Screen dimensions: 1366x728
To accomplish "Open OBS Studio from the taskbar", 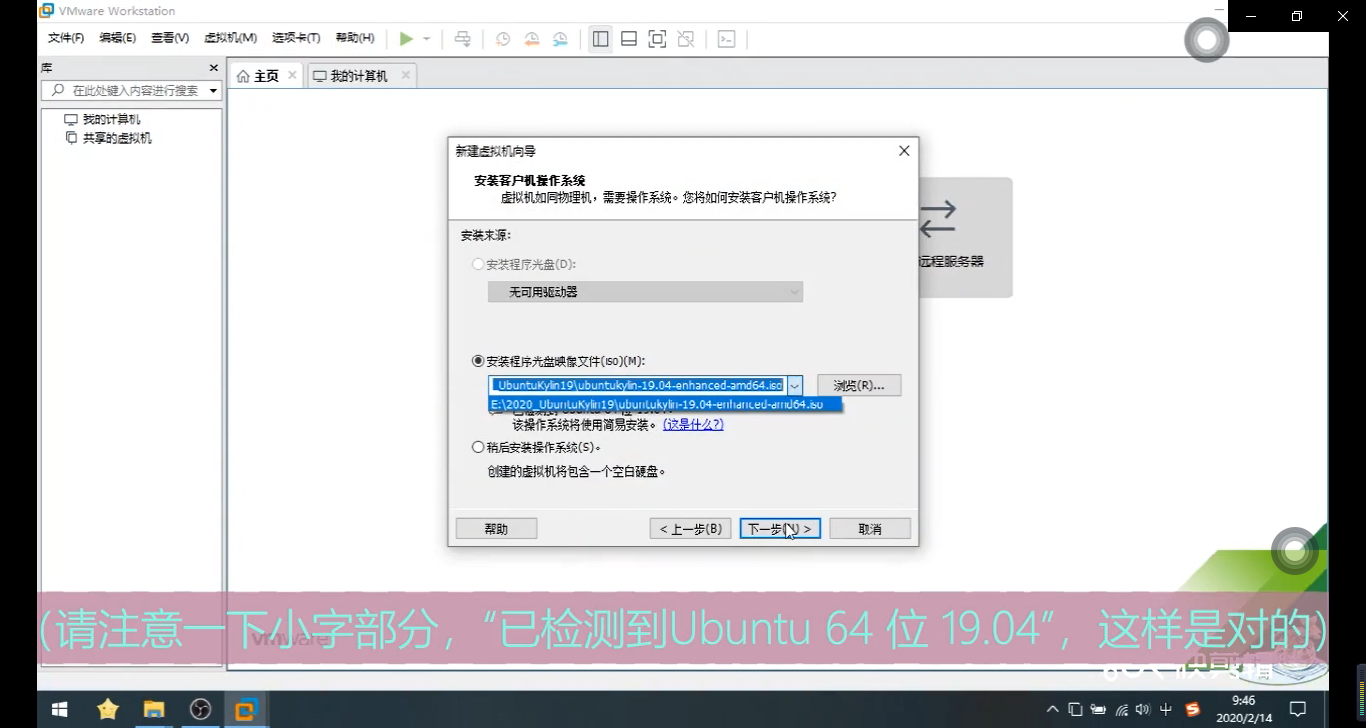I will (x=200, y=709).
